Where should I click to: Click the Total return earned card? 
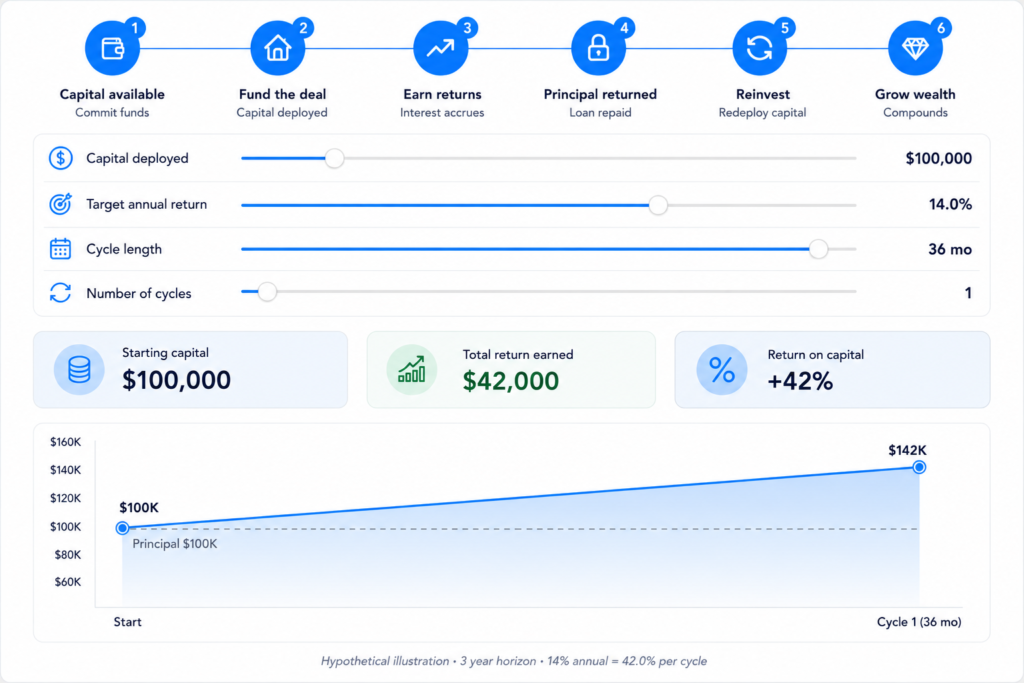pos(511,370)
